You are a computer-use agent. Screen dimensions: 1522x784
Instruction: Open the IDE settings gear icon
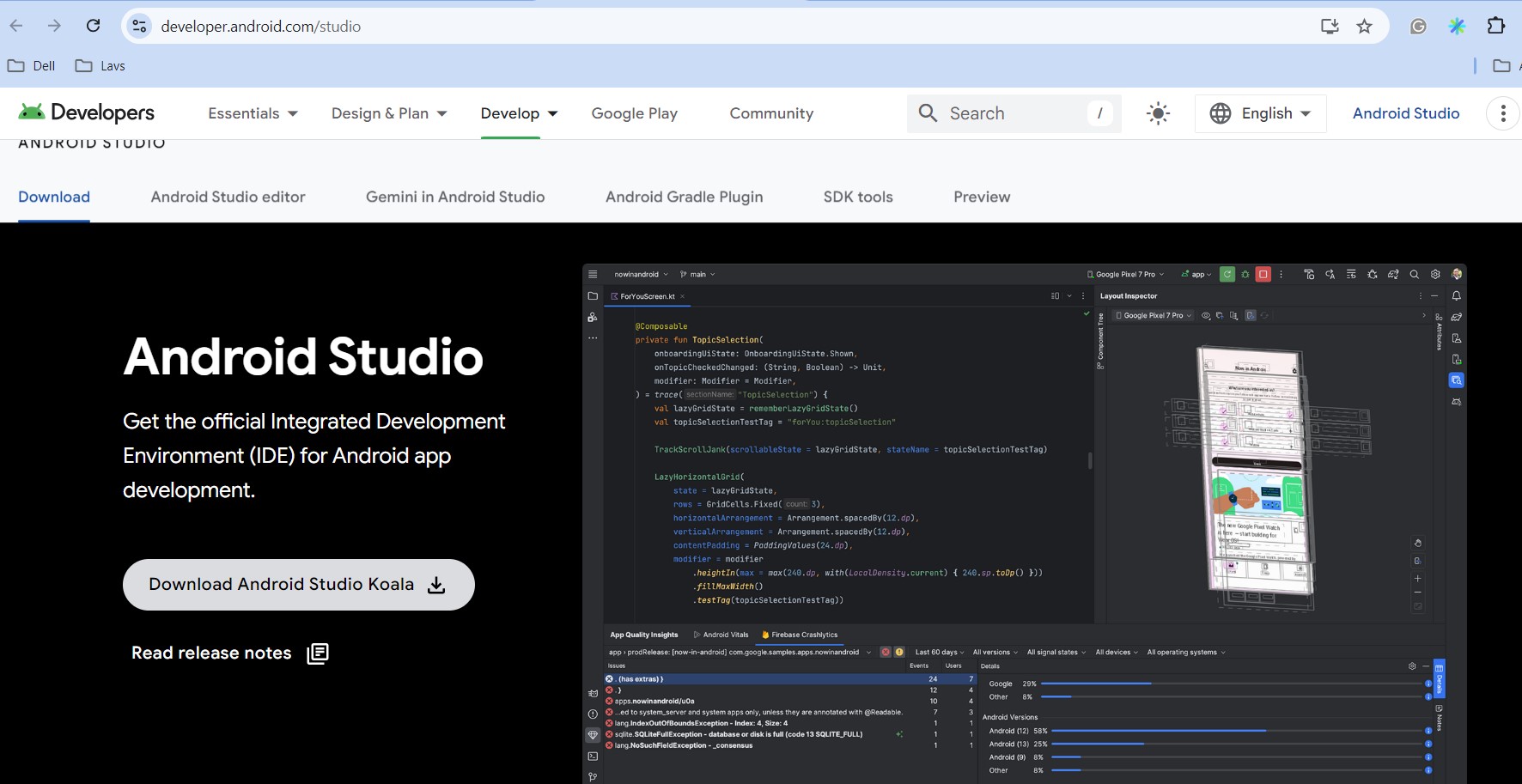click(x=1435, y=275)
